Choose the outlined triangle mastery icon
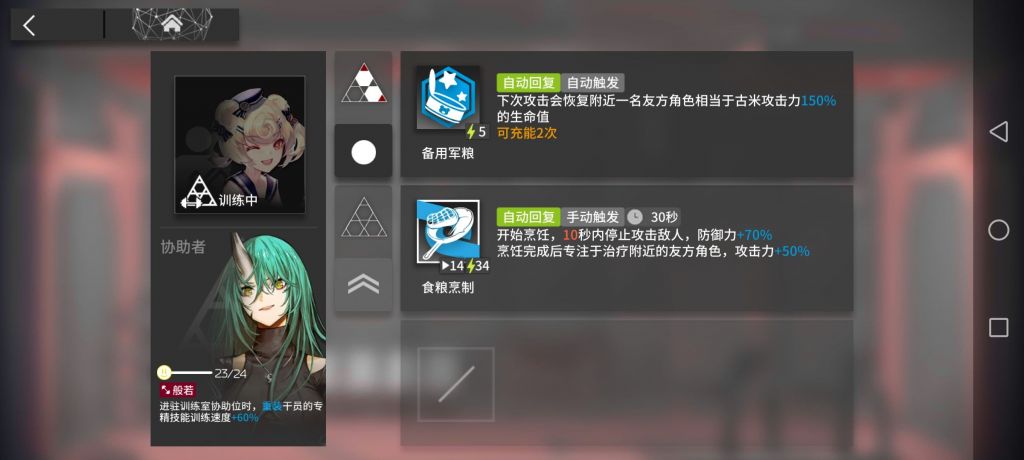 pyautogui.click(x=364, y=218)
